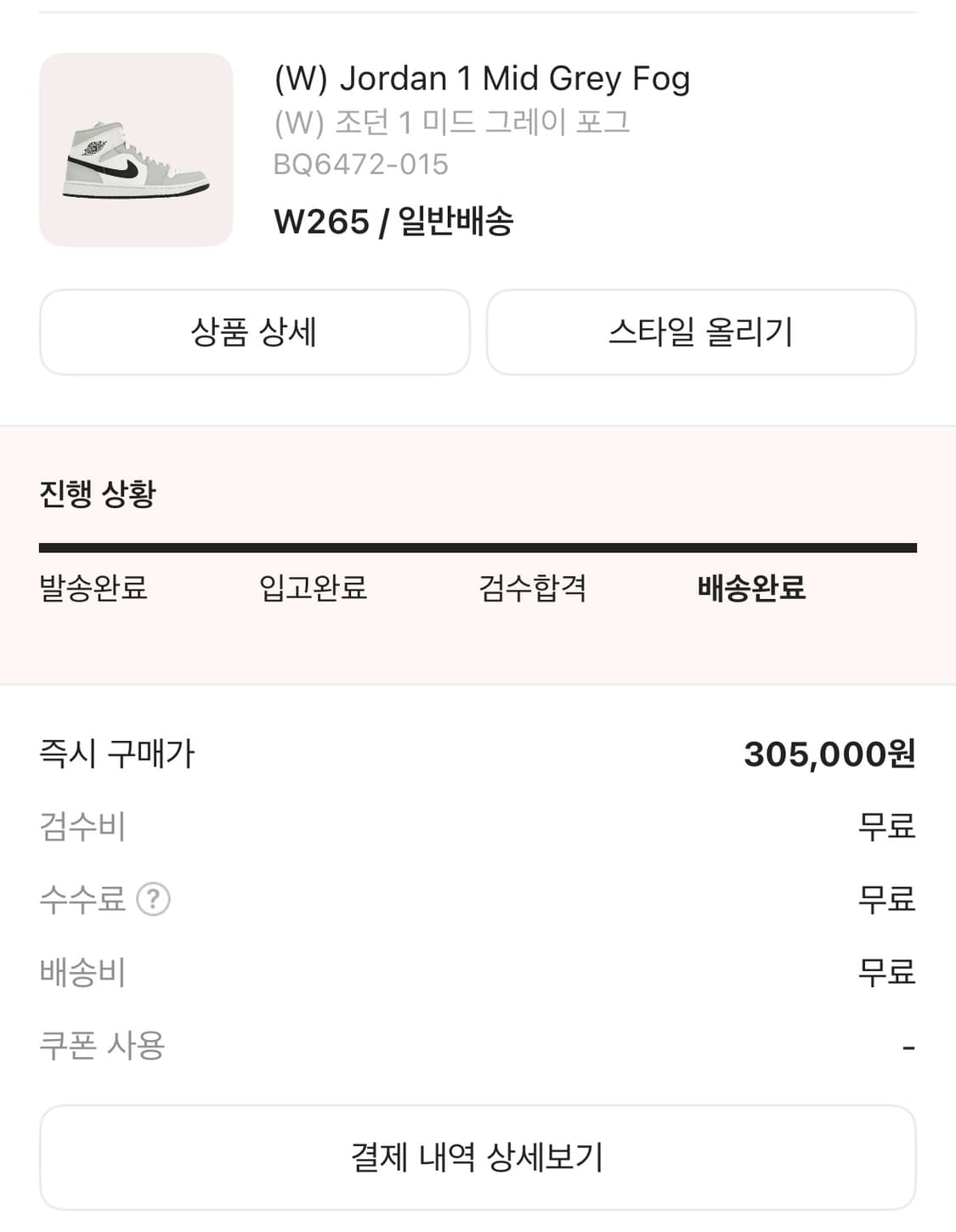Select the 검수합격 progress step
Screen dimensions: 956x1232
pyautogui.click(x=533, y=588)
